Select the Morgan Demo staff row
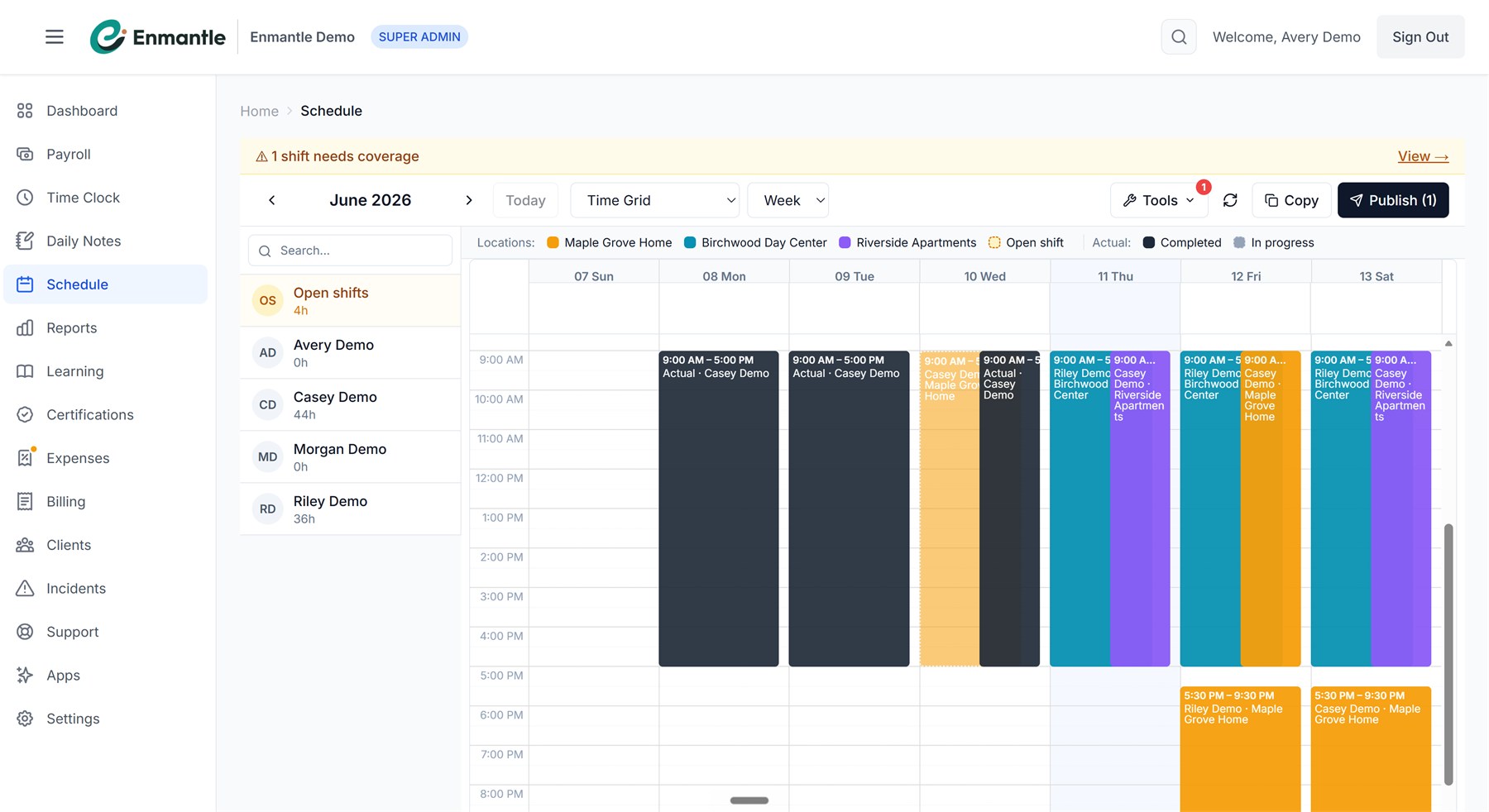 click(350, 457)
